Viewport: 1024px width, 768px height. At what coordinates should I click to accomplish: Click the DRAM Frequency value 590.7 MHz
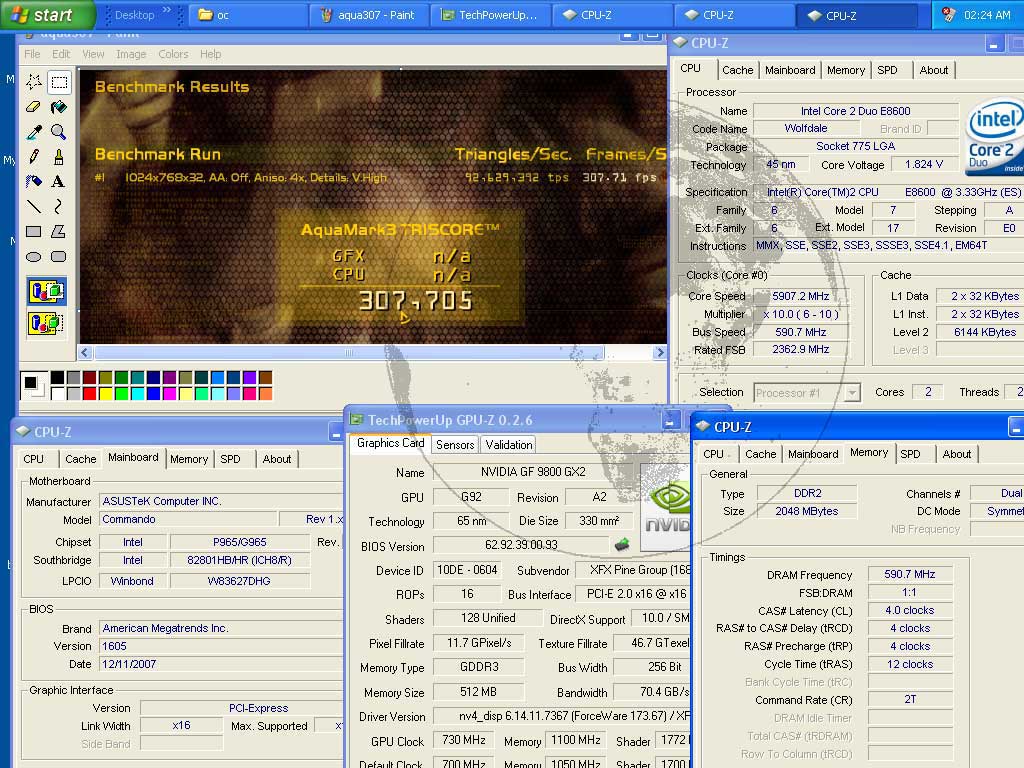coord(910,574)
